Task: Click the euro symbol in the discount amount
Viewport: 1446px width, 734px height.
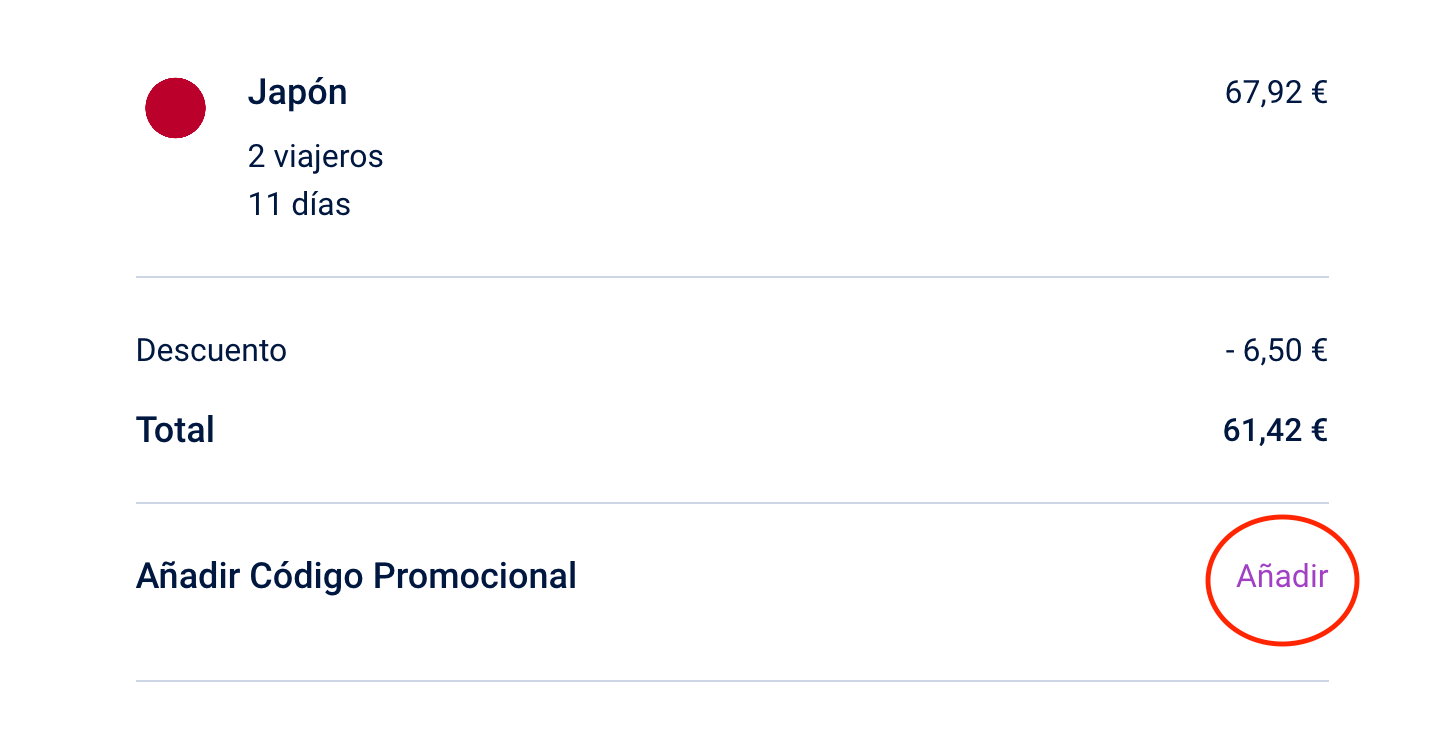Action: 1319,351
